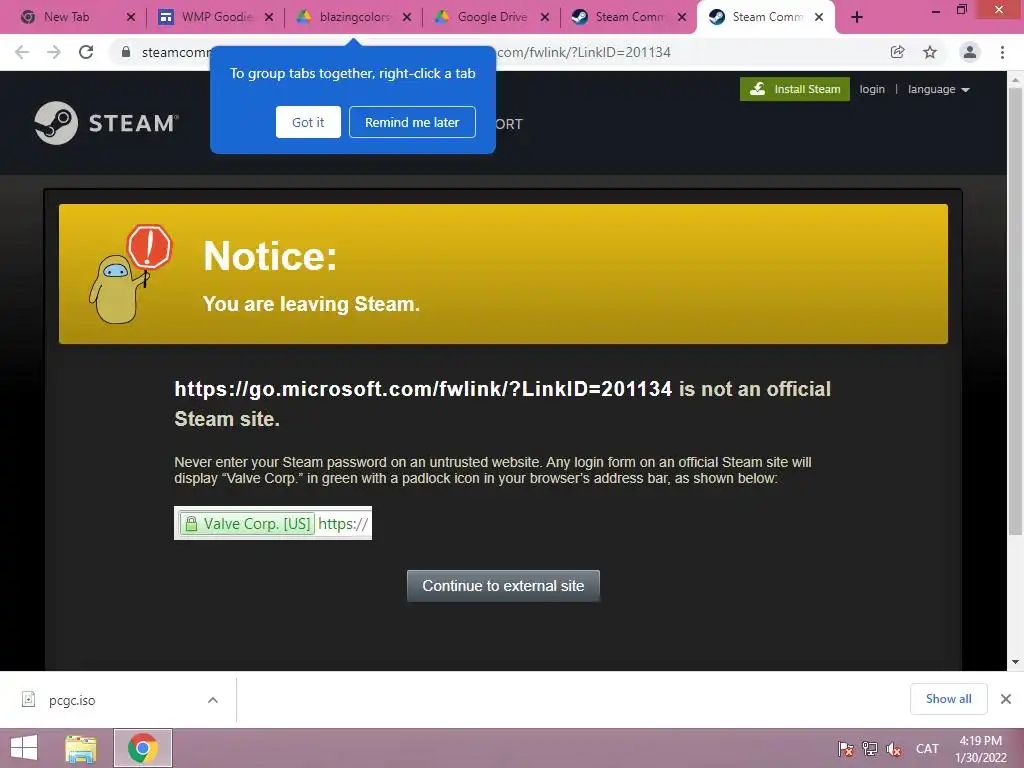Go forward with the forward arrow

(54, 52)
